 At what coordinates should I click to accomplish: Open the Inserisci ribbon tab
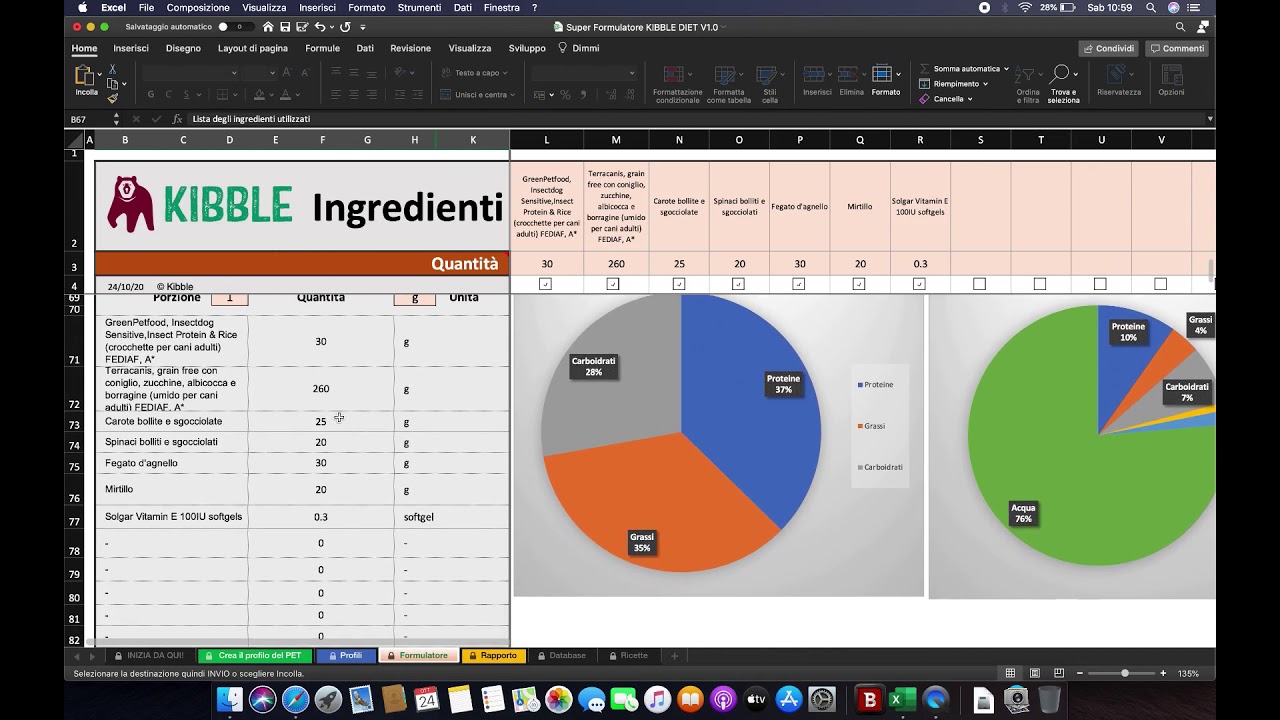[131, 48]
